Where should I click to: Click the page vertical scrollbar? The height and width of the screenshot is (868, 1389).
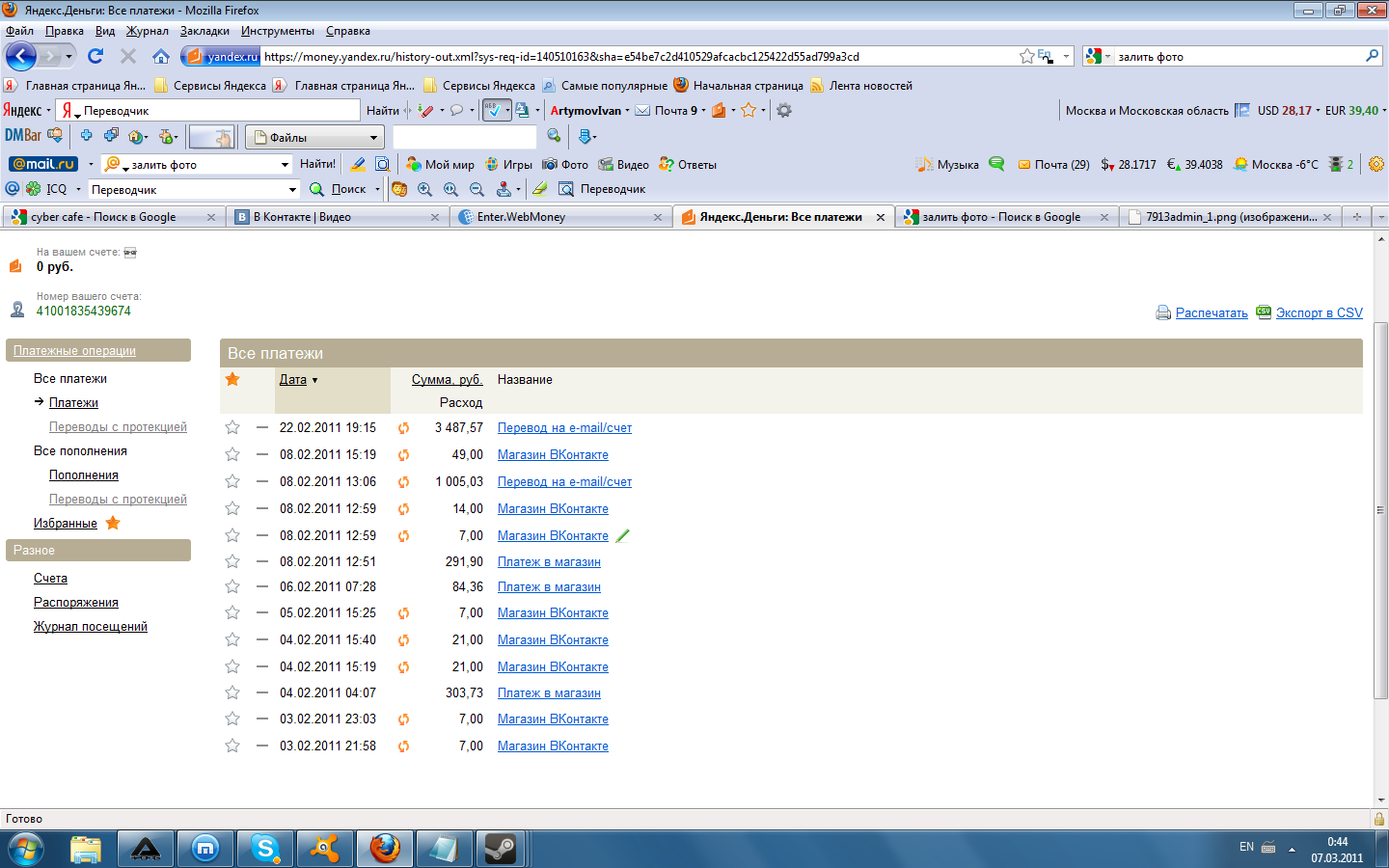pyautogui.click(x=1381, y=511)
